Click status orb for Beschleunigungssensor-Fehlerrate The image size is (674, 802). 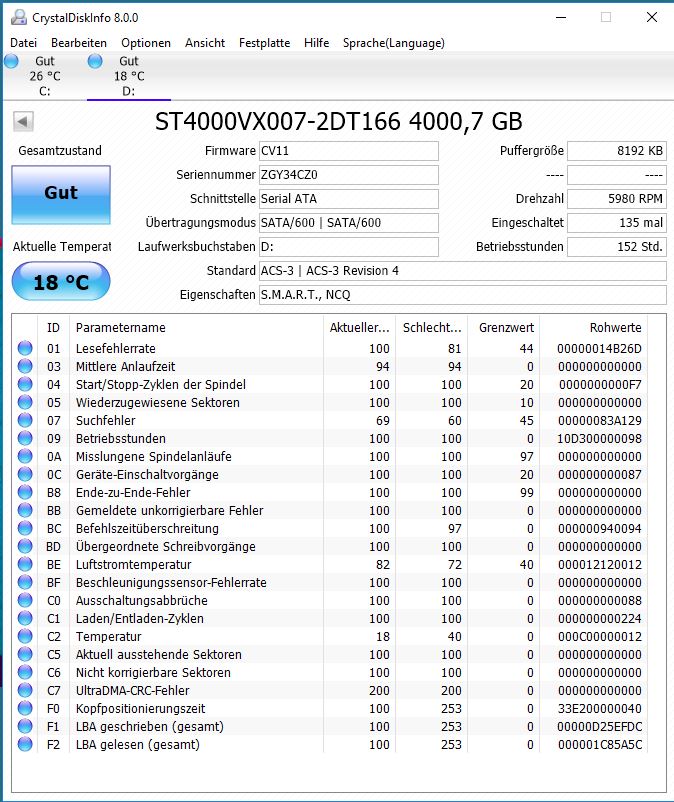click(25, 583)
